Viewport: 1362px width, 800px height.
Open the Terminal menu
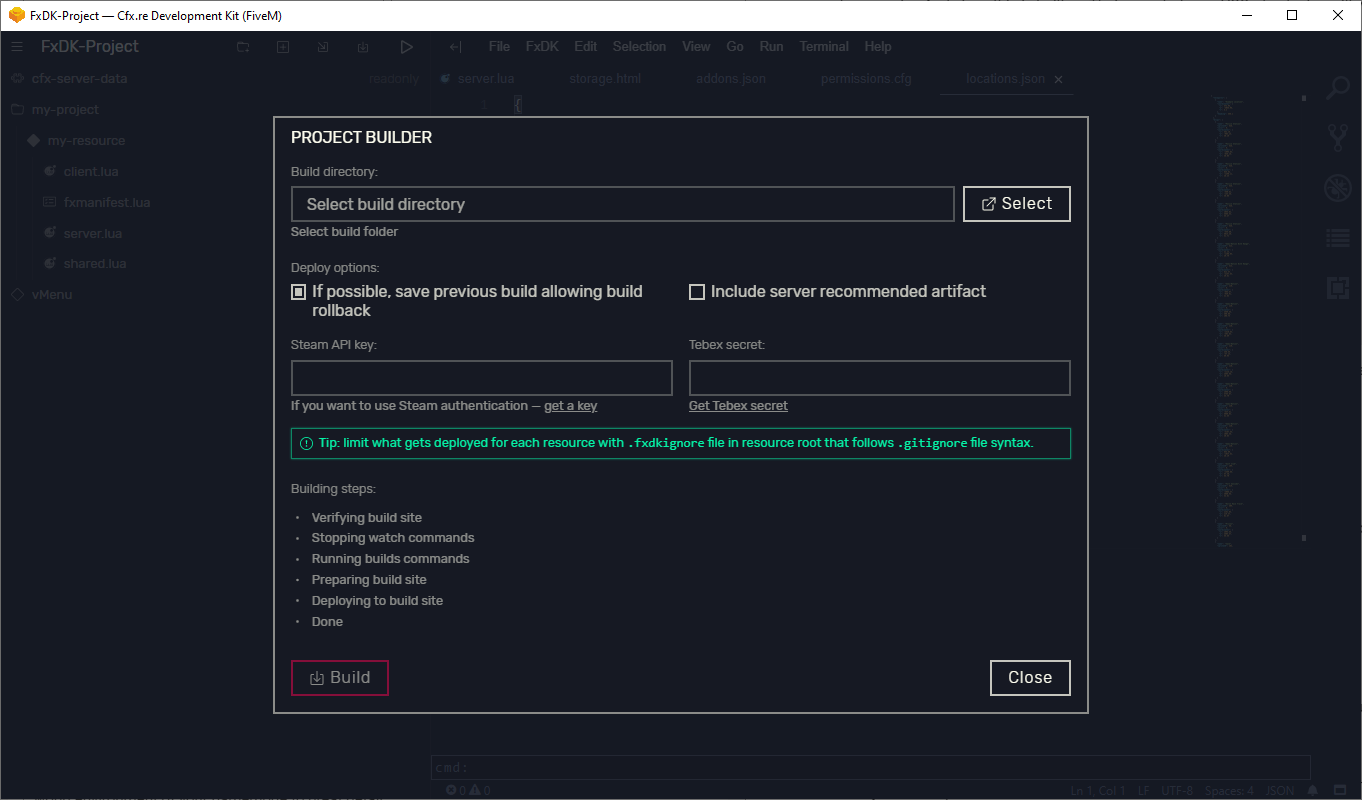824,47
